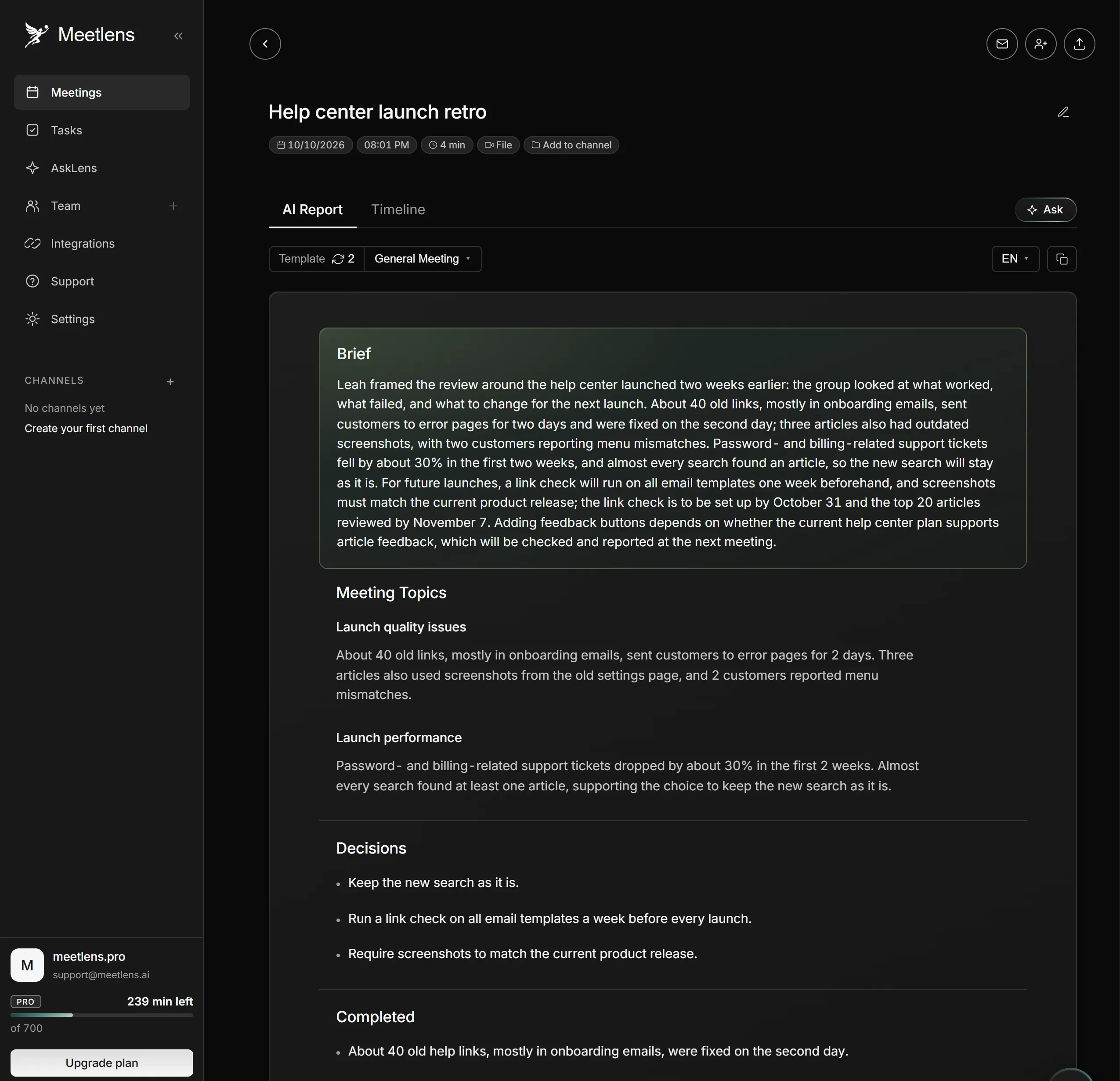This screenshot has width=1120, height=1081.
Task: Click the Decisions section heading
Action: click(371, 848)
